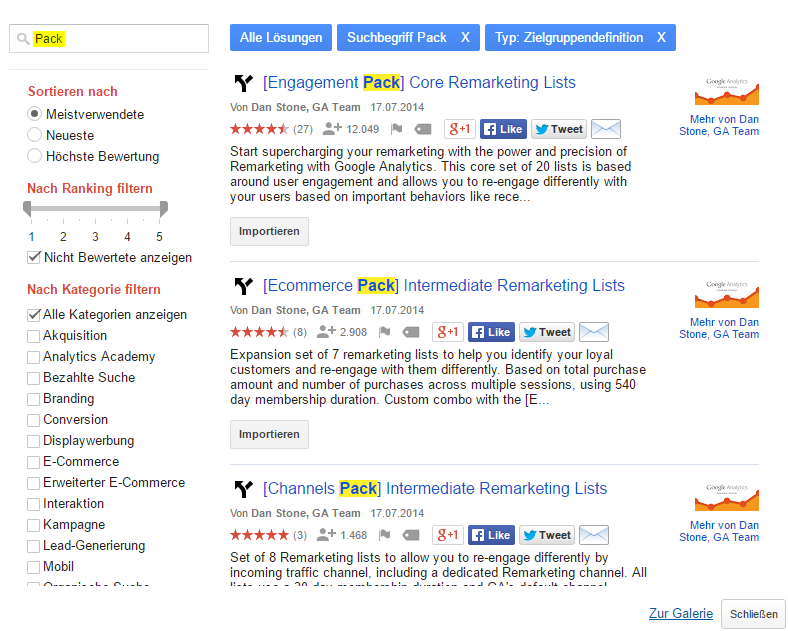The width and height of the screenshot is (788, 631).
Task: Select Höchste Bewertung sorting
Action: (x=34, y=156)
